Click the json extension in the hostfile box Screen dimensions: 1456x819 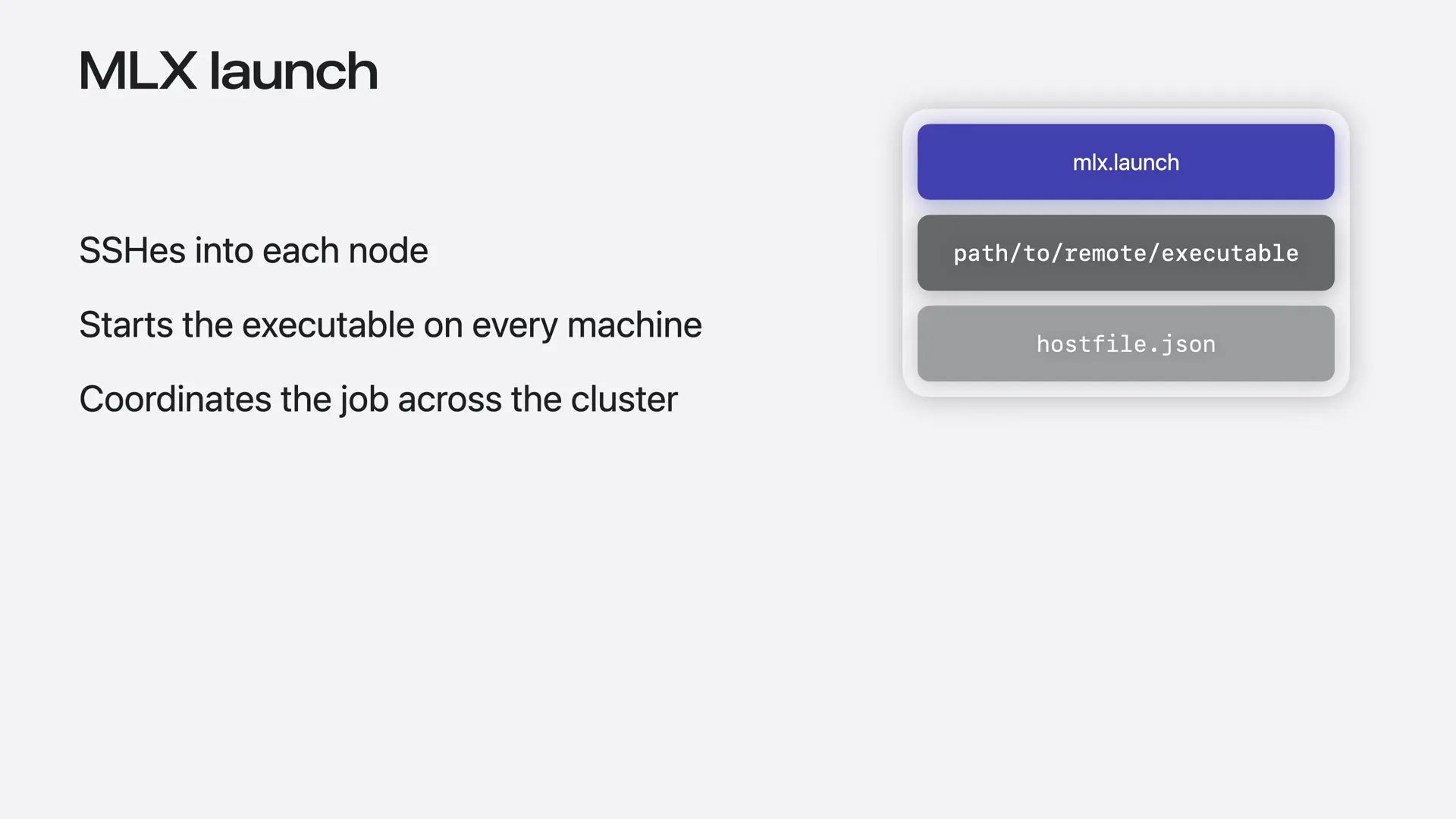pyautogui.click(x=1188, y=344)
